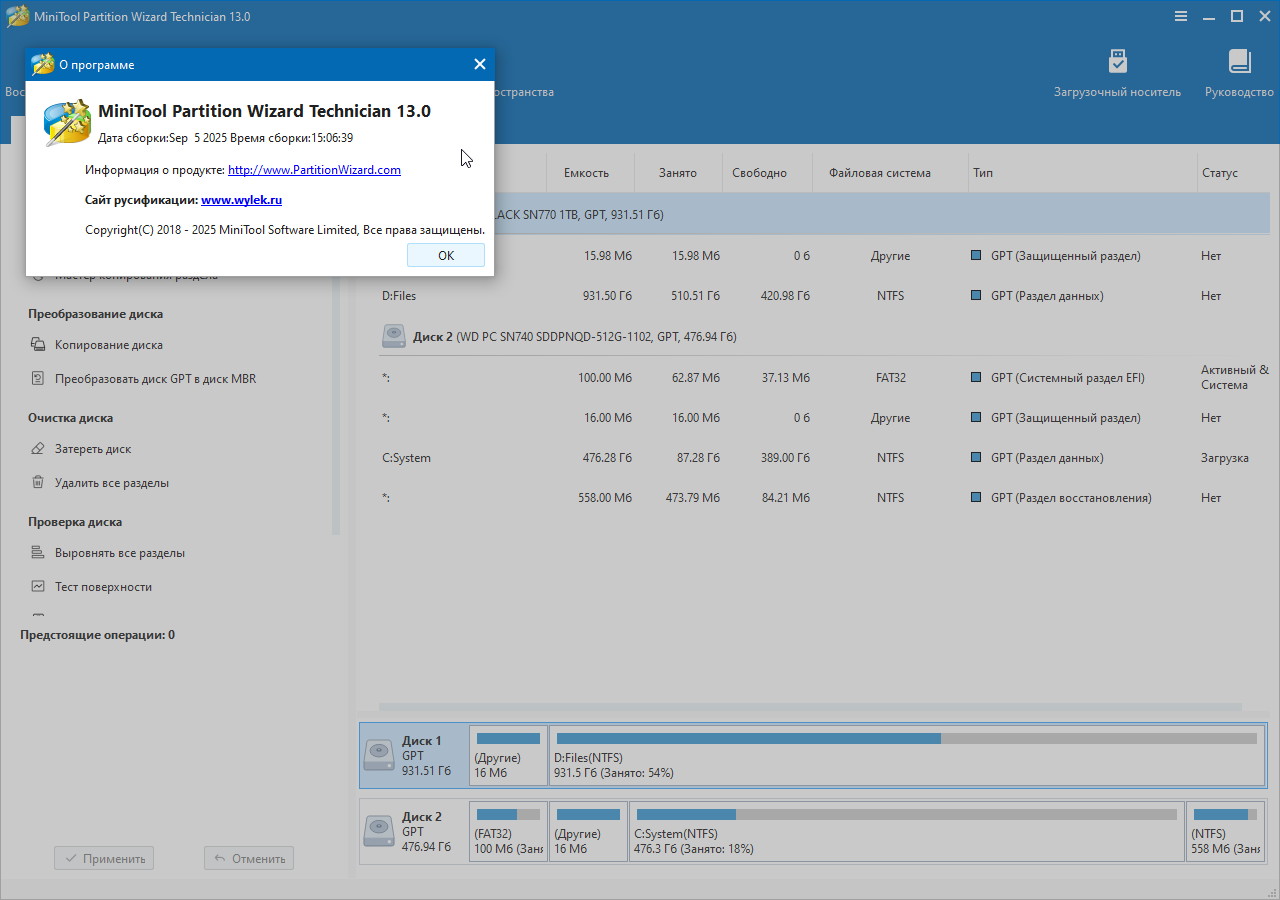
Task: Start Тест поверхности disk check
Action: pyautogui.click(x=103, y=587)
